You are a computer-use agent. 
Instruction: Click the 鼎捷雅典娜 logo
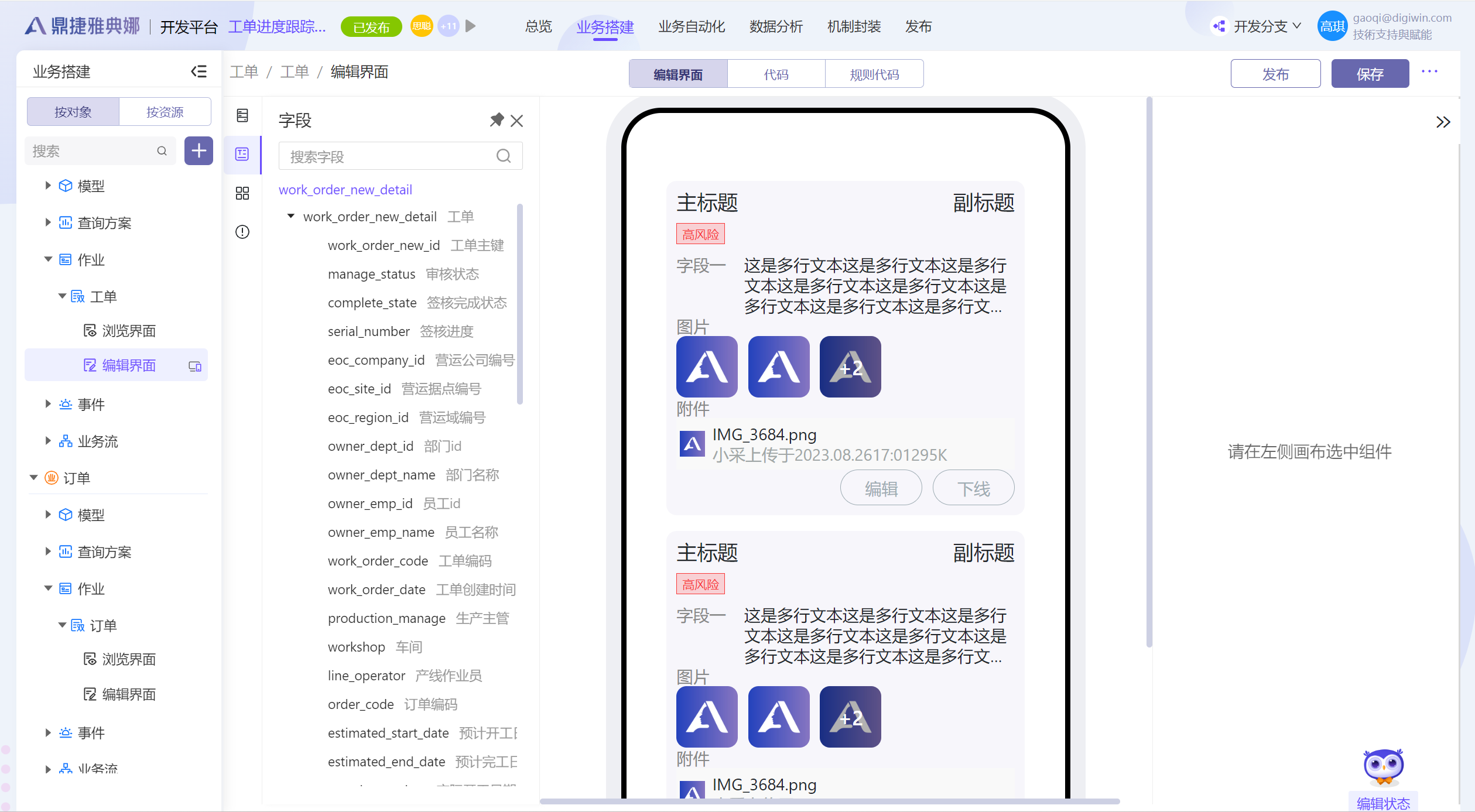(x=83, y=26)
